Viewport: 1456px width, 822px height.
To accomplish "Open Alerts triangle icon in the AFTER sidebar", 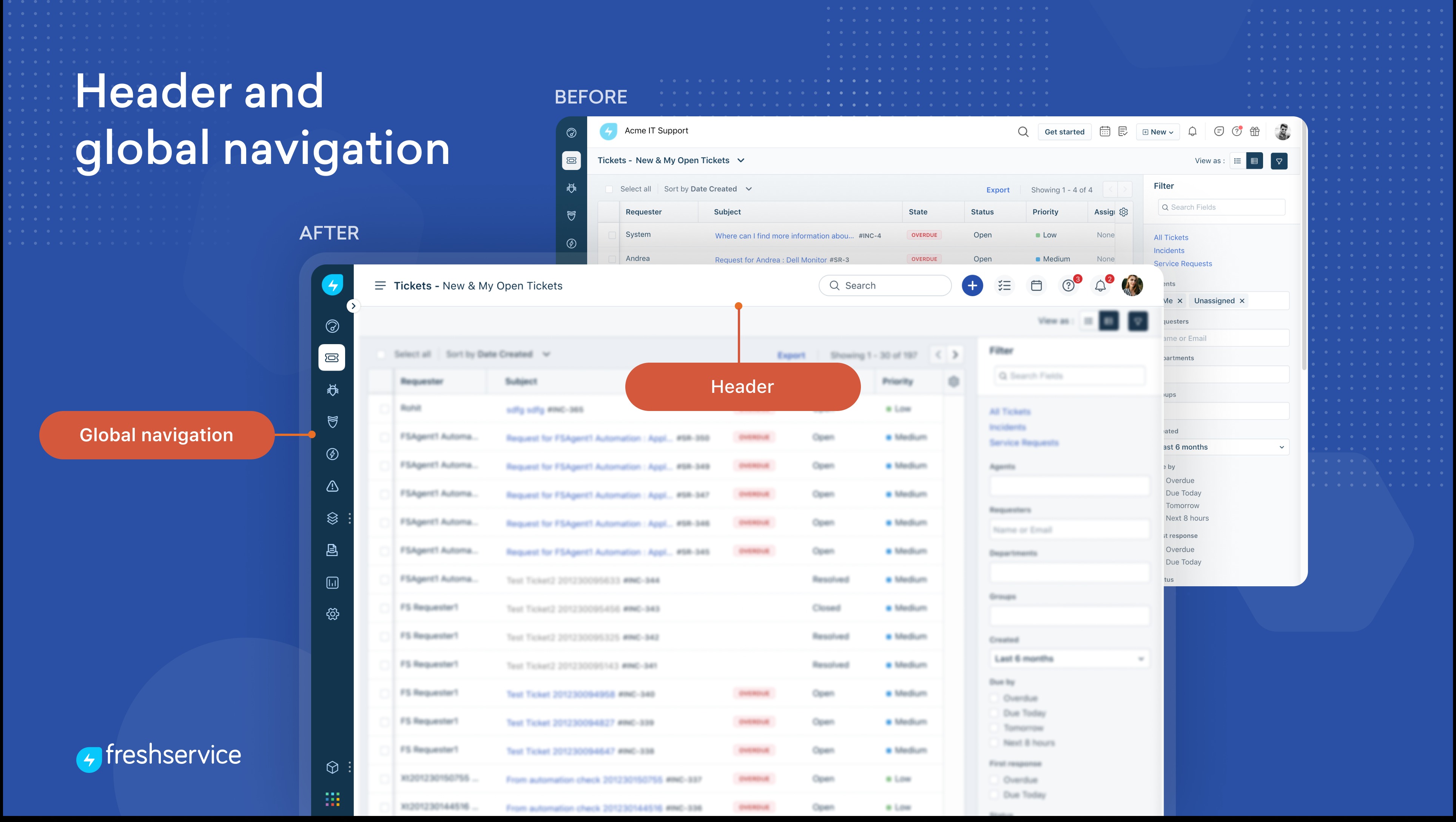I will [332, 486].
